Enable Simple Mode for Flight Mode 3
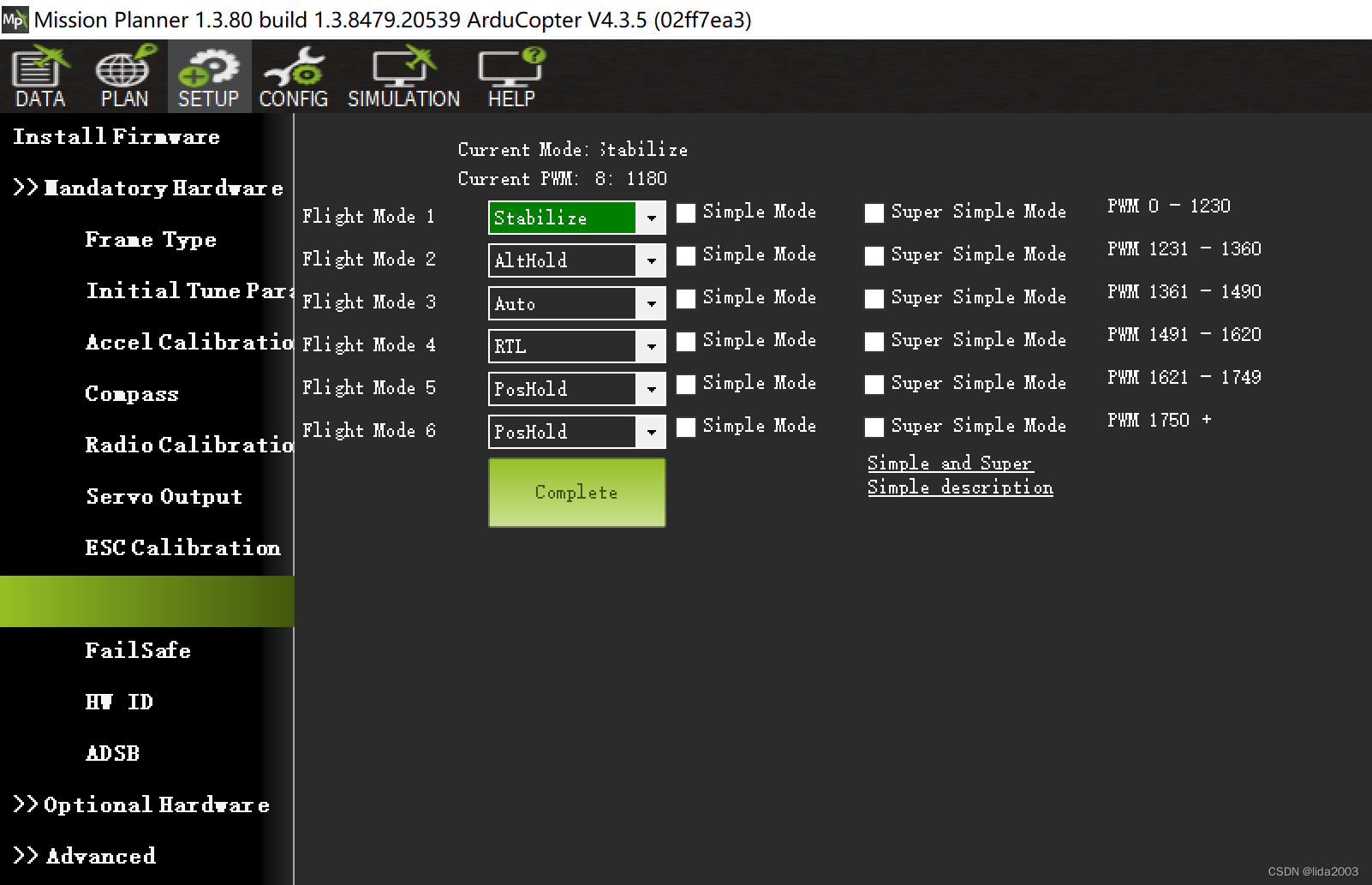Screen dimensions: 1372x885 (686, 299)
